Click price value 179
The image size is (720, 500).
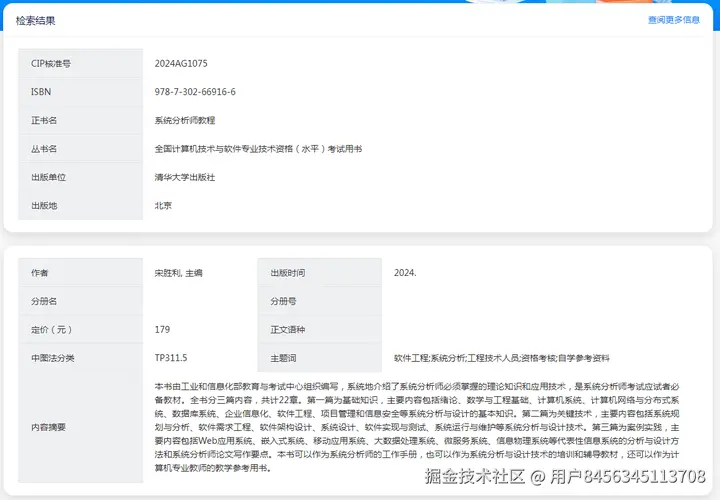point(162,330)
